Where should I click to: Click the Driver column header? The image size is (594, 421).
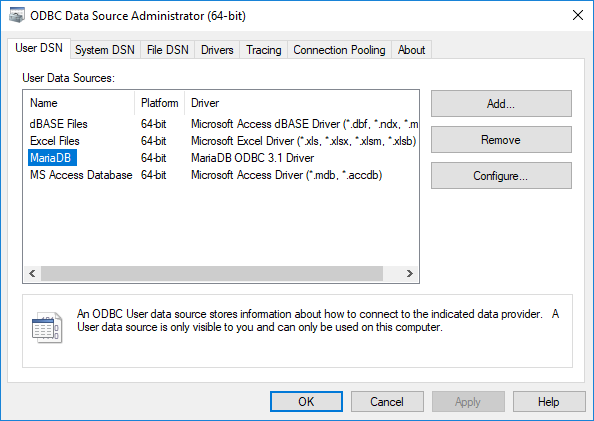(302, 103)
